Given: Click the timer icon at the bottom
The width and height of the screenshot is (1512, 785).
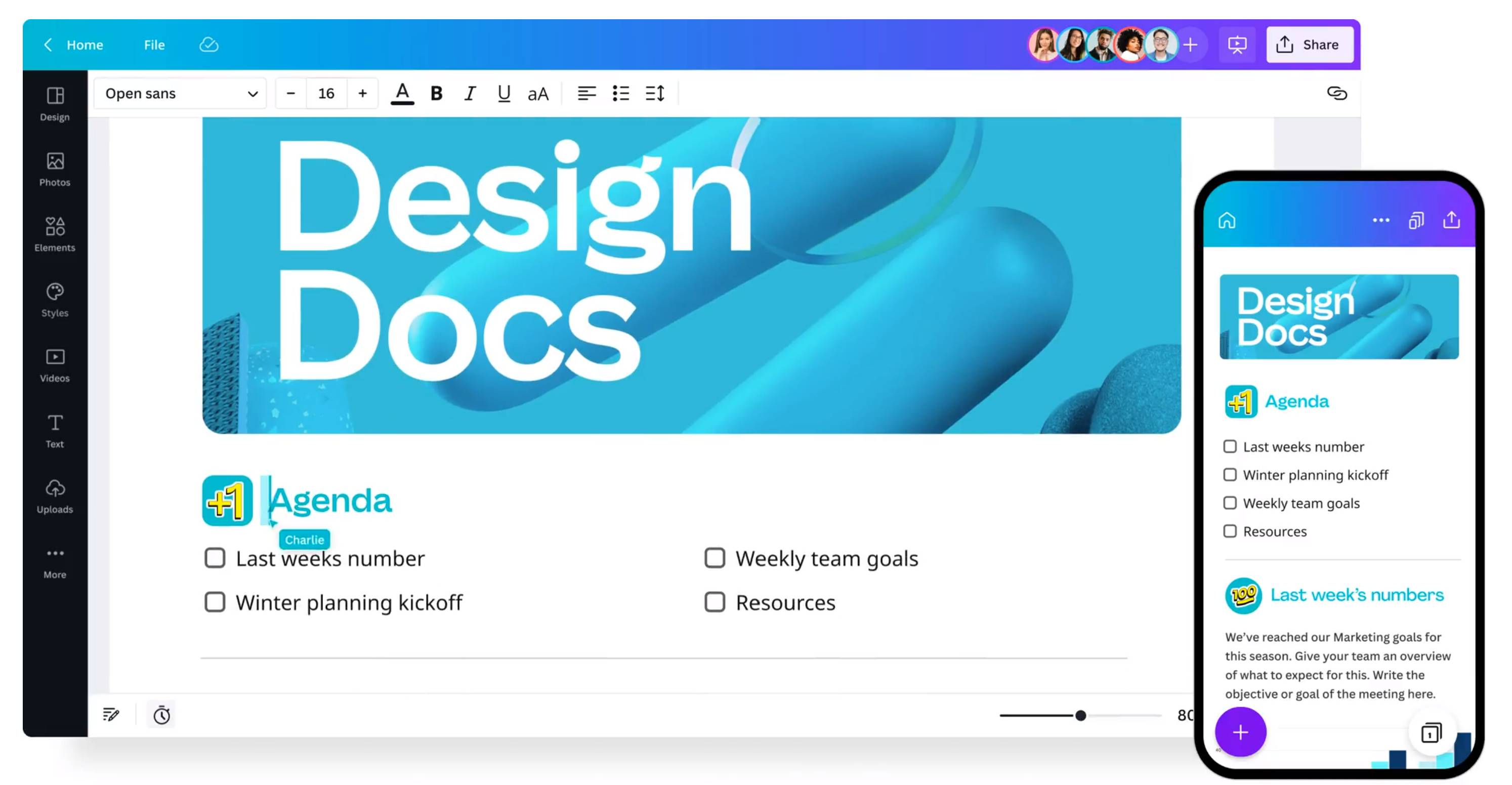Looking at the screenshot, I should tap(161, 715).
